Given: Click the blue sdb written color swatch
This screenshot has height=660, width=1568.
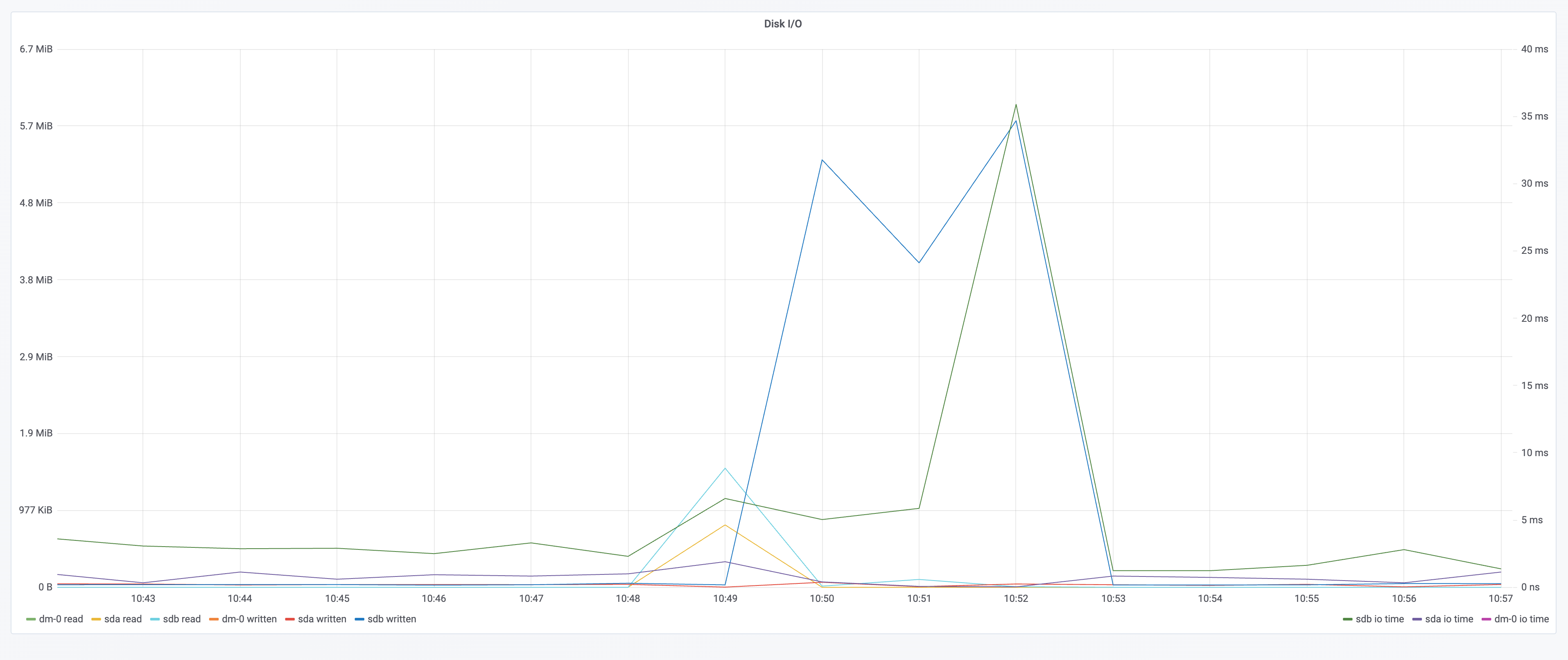Looking at the screenshot, I should [x=359, y=619].
